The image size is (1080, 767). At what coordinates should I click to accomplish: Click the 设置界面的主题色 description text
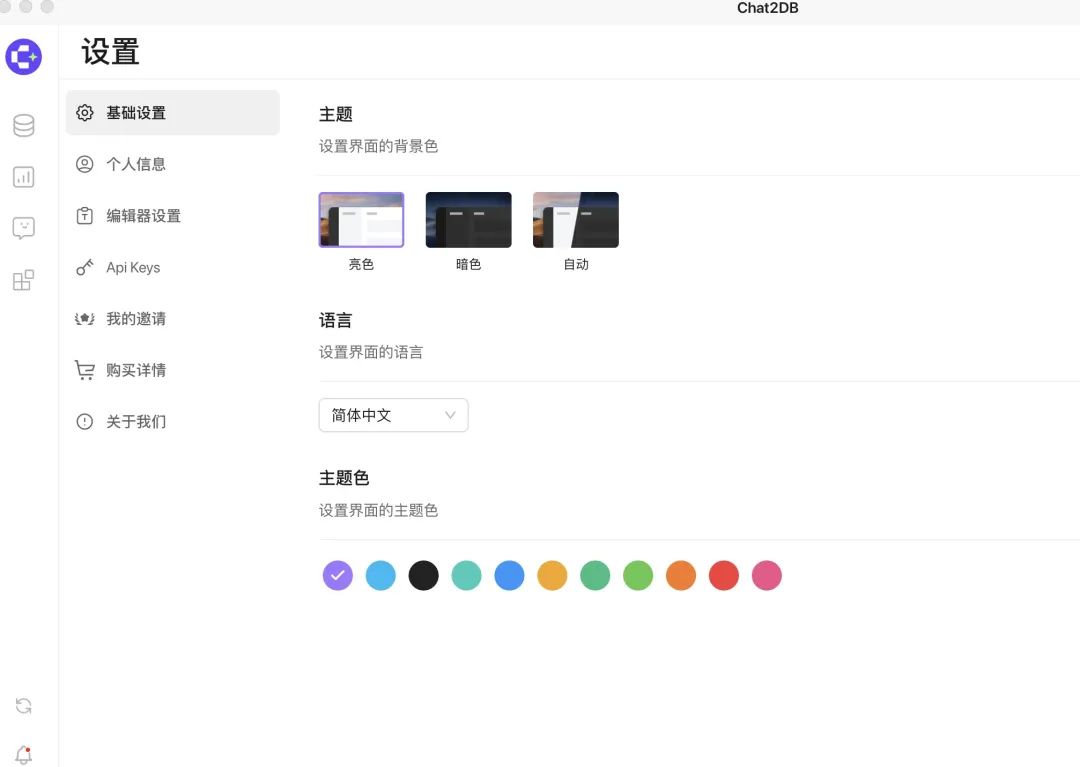[x=378, y=510]
